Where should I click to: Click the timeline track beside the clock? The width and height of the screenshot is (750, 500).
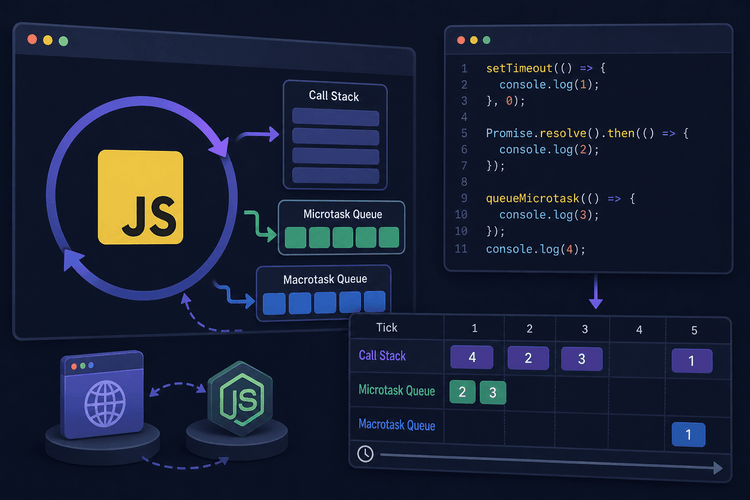click(551, 462)
